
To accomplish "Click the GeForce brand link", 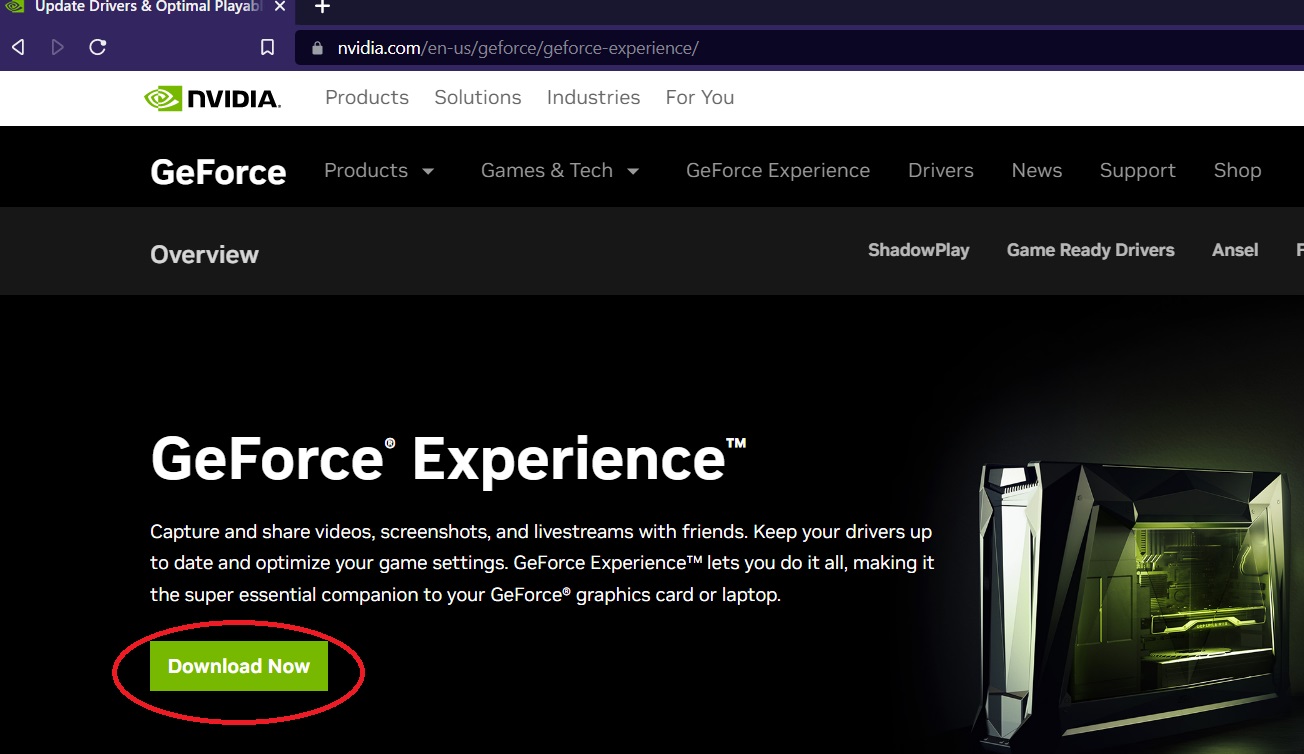I will click(218, 172).
